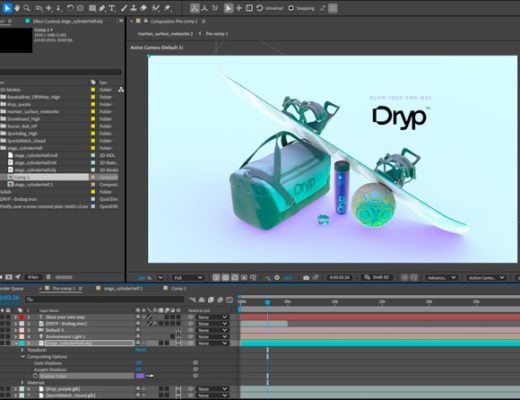Viewport: 520px width, 400px height.
Task: Toggle shy switch for Environment Light 1 layer
Action: pyautogui.click(x=138, y=337)
